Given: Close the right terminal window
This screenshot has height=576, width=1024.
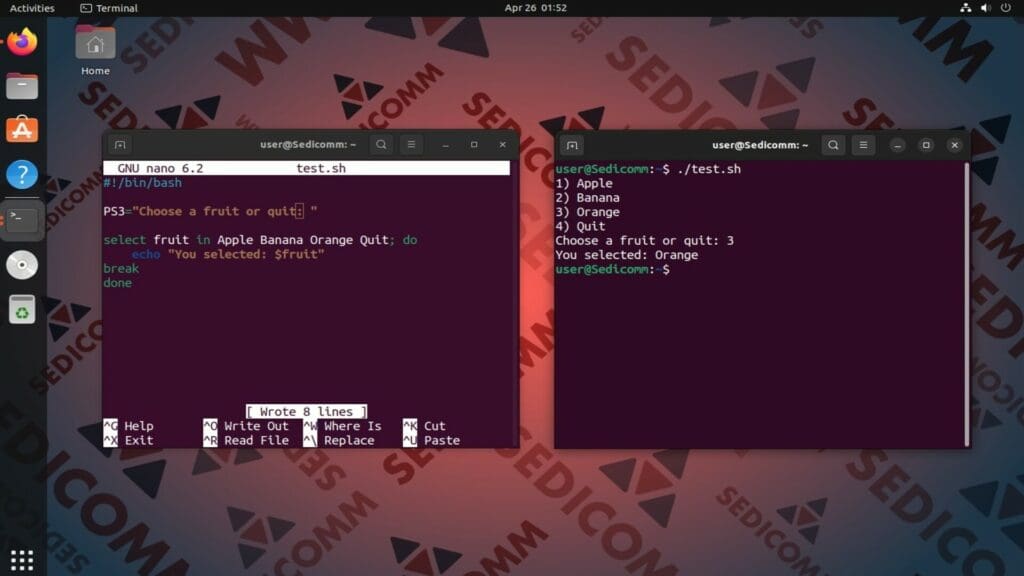Looking at the screenshot, I should pyautogui.click(x=955, y=145).
